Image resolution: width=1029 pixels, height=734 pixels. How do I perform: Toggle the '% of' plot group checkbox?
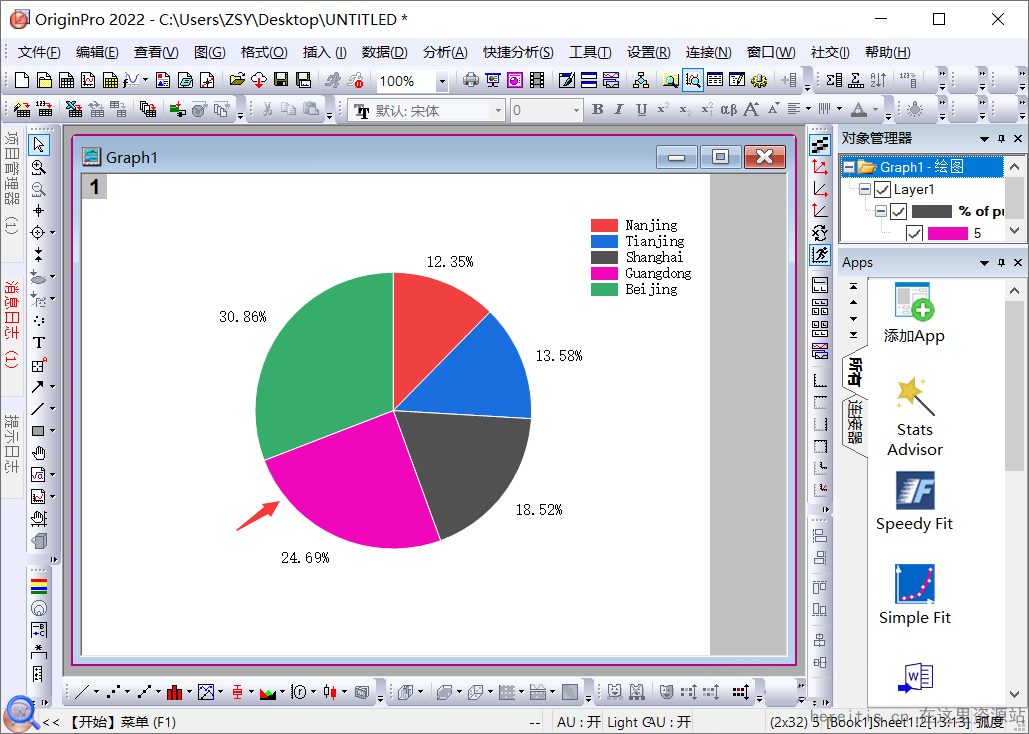pyautogui.click(x=898, y=211)
